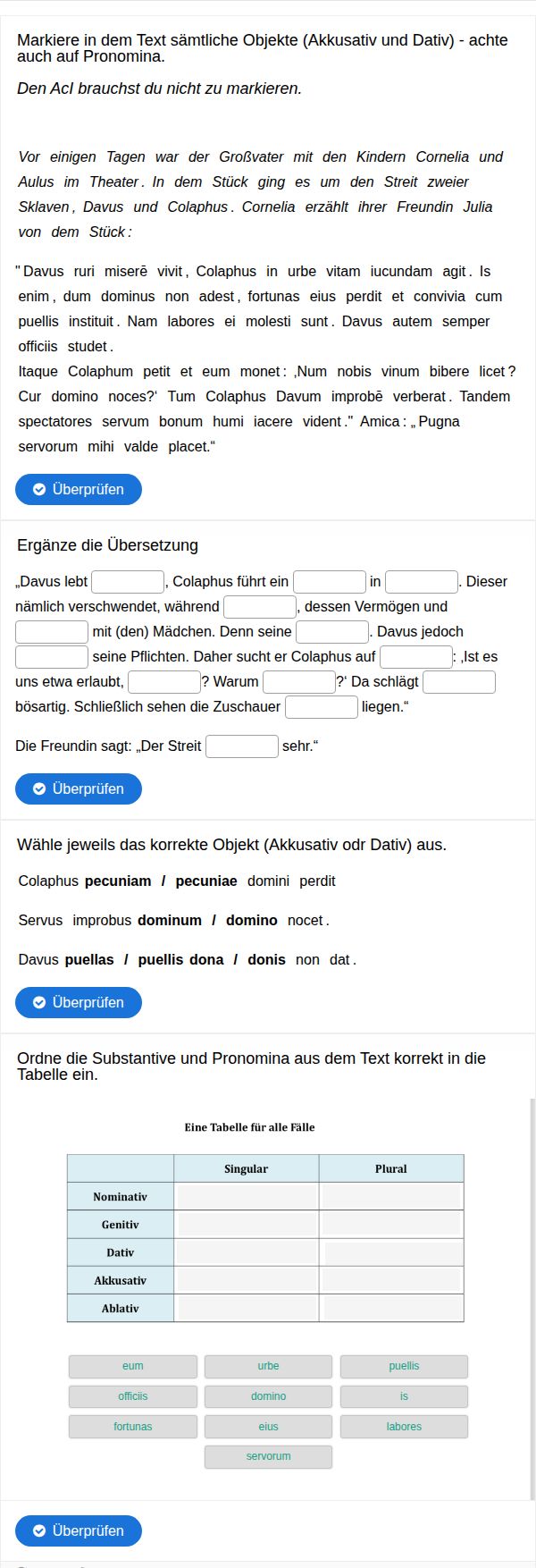Click the last Überprüfen button under the table
Viewport: 536px width, 1568px height.
pyautogui.click(x=79, y=1530)
